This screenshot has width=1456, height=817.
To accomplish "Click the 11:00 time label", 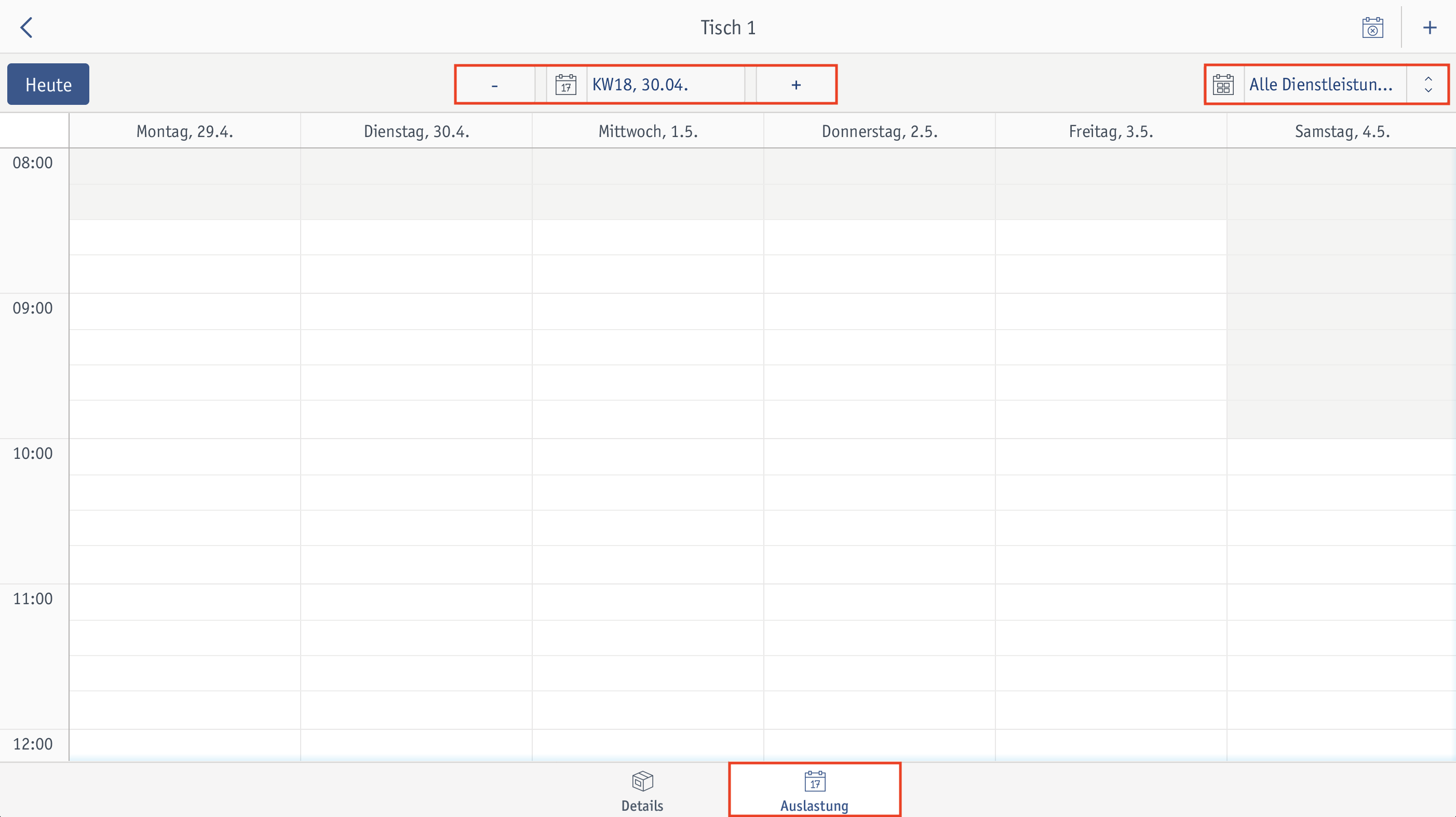I will point(33,598).
